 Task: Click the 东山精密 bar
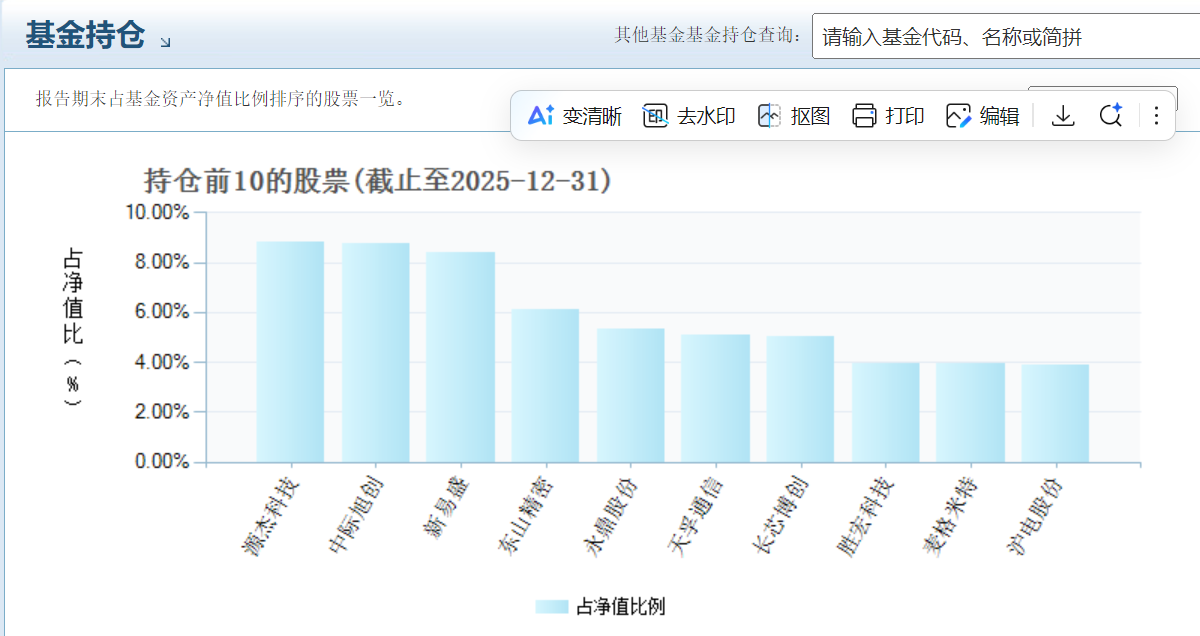[545, 386]
